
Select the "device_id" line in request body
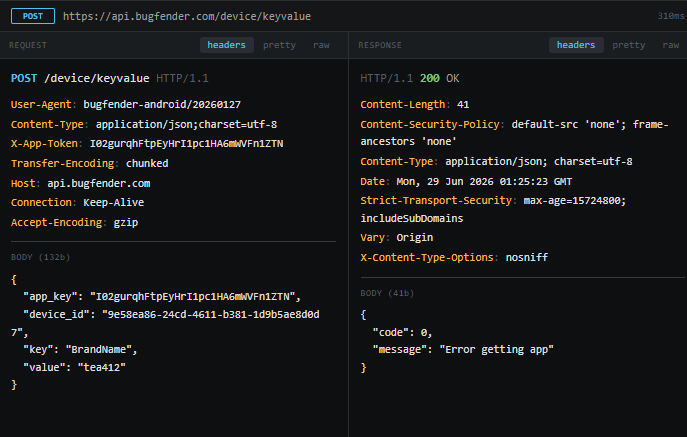coord(165,323)
